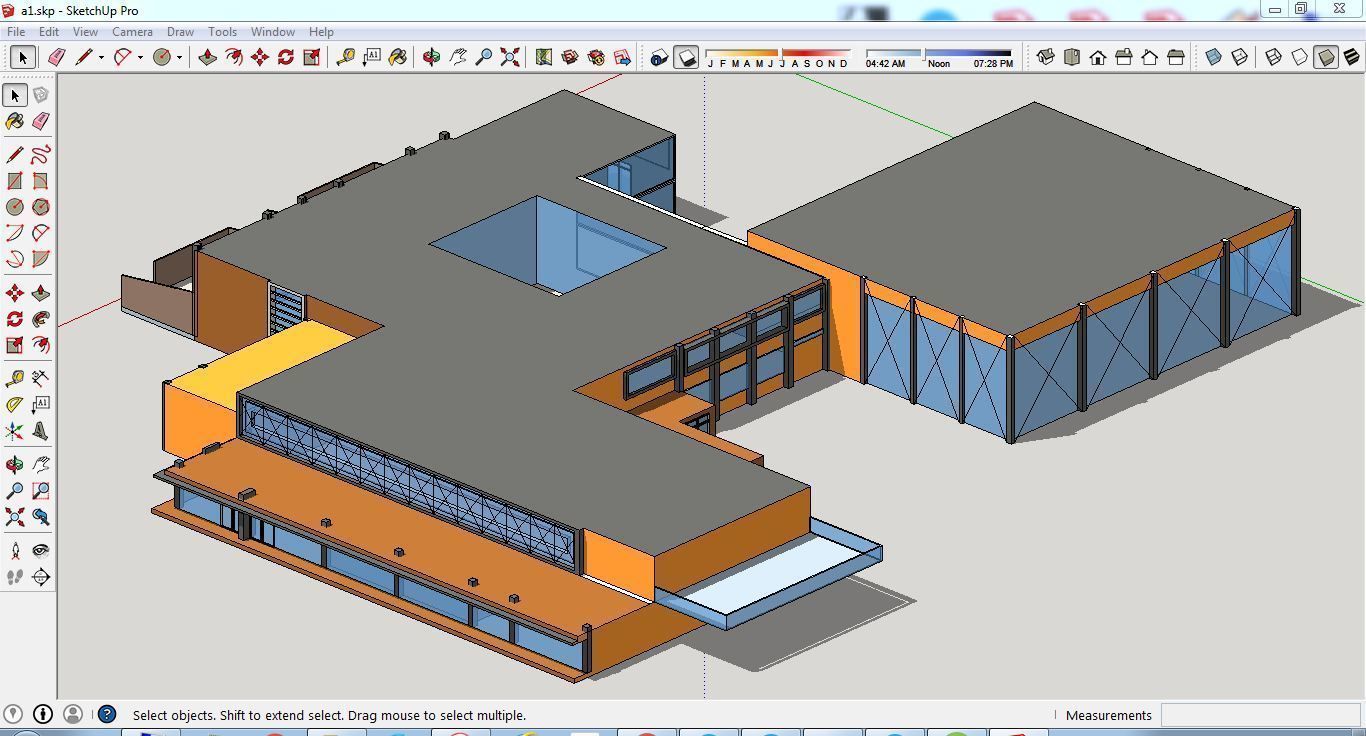Pick the Tape Measure tool in top toolbar

pyautogui.click(x=346, y=57)
